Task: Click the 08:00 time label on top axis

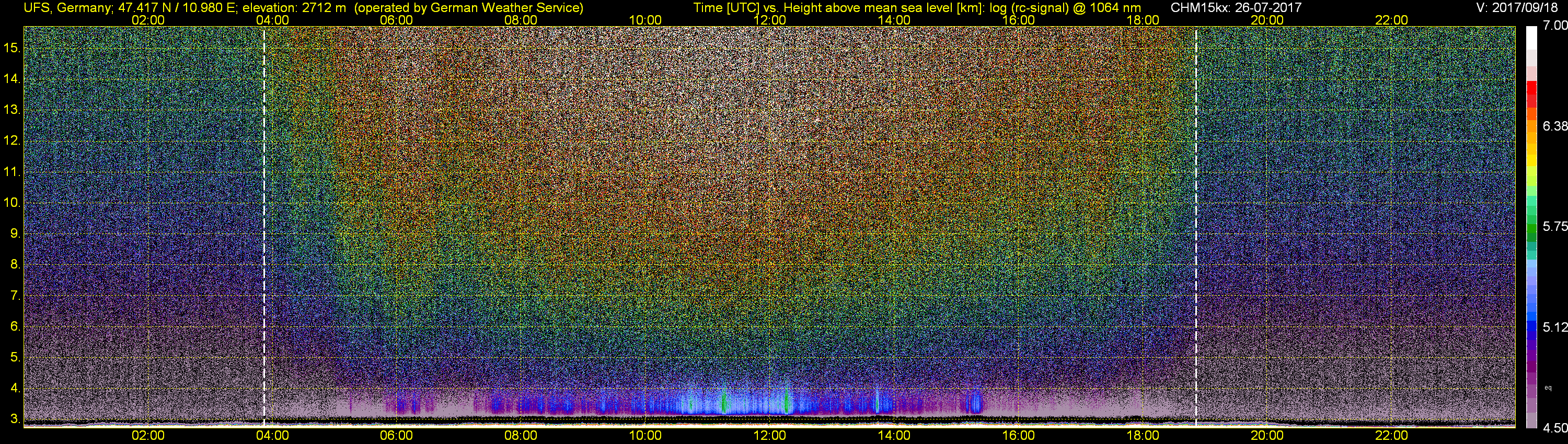Action: point(521,20)
